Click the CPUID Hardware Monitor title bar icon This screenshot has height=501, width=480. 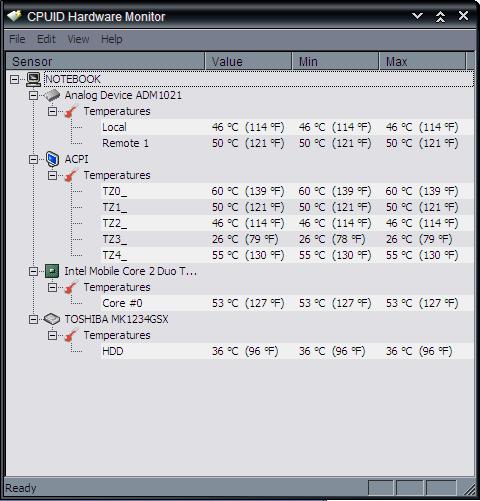tap(14, 16)
